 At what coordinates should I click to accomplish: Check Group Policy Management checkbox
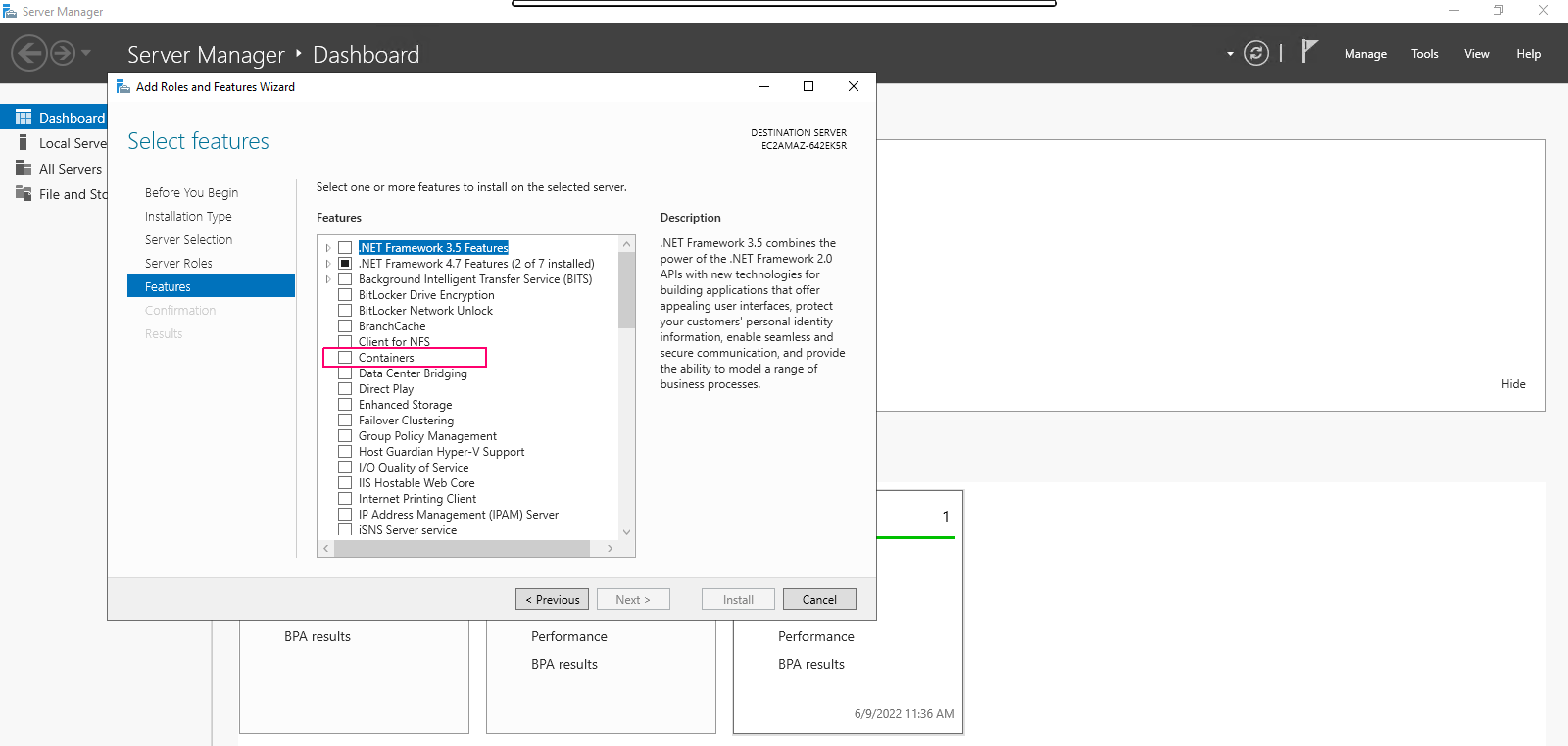345,436
